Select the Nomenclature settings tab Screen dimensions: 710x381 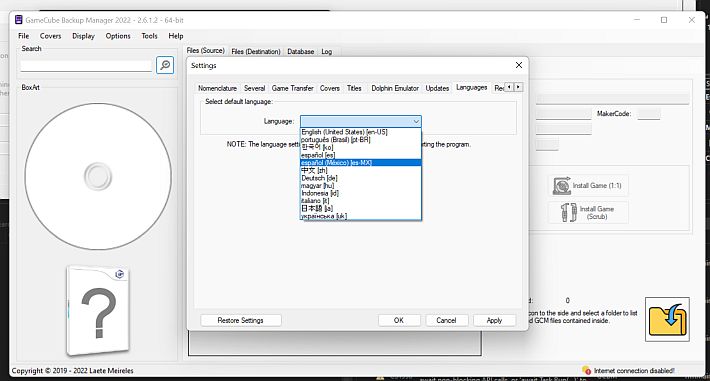click(217, 88)
